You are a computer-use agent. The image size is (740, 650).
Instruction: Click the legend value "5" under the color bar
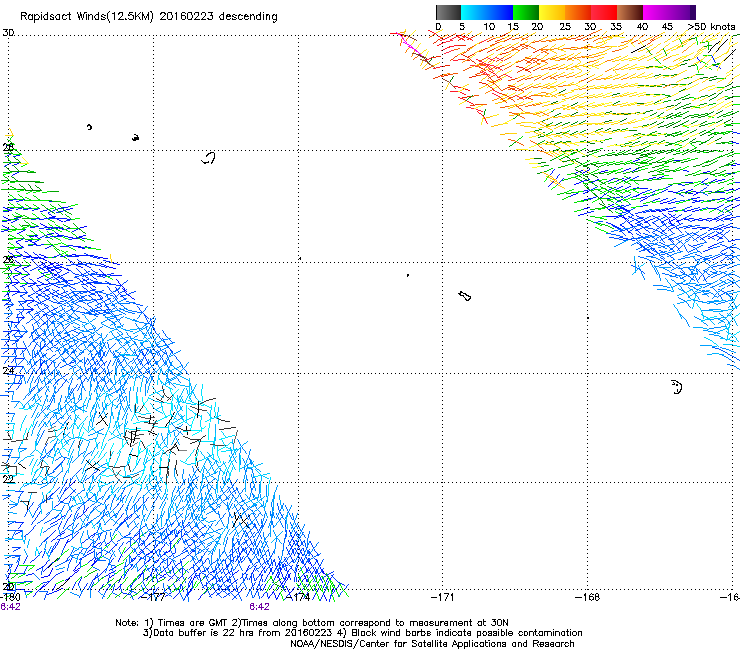pyautogui.click(x=462, y=27)
